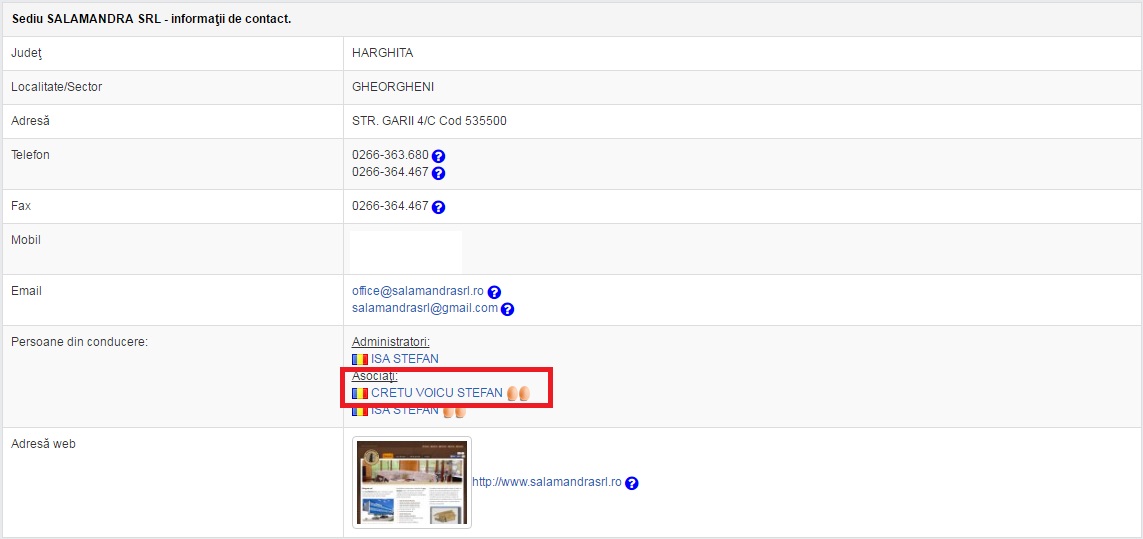This screenshot has height=539, width=1143.
Task: Click the egg icons beside CRETU VOICU STEFAN
Action: click(518, 393)
